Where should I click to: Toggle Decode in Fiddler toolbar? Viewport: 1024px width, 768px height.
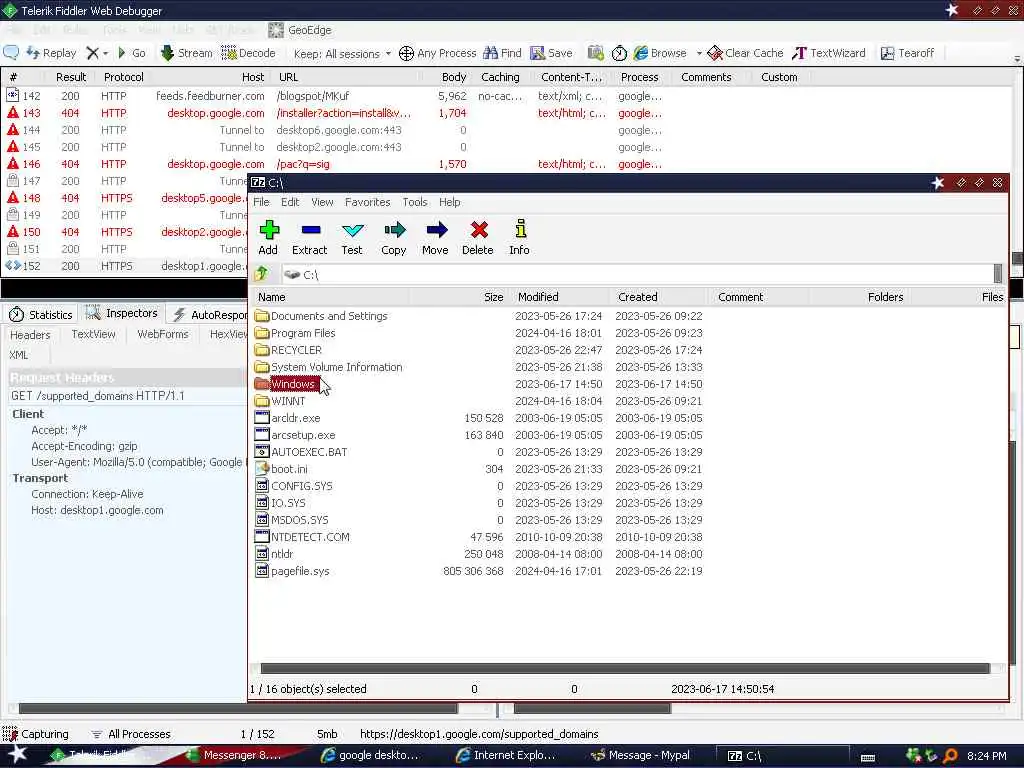(x=248, y=53)
